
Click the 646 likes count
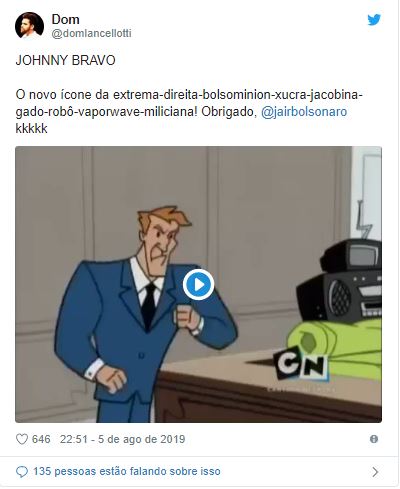point(41,439)
